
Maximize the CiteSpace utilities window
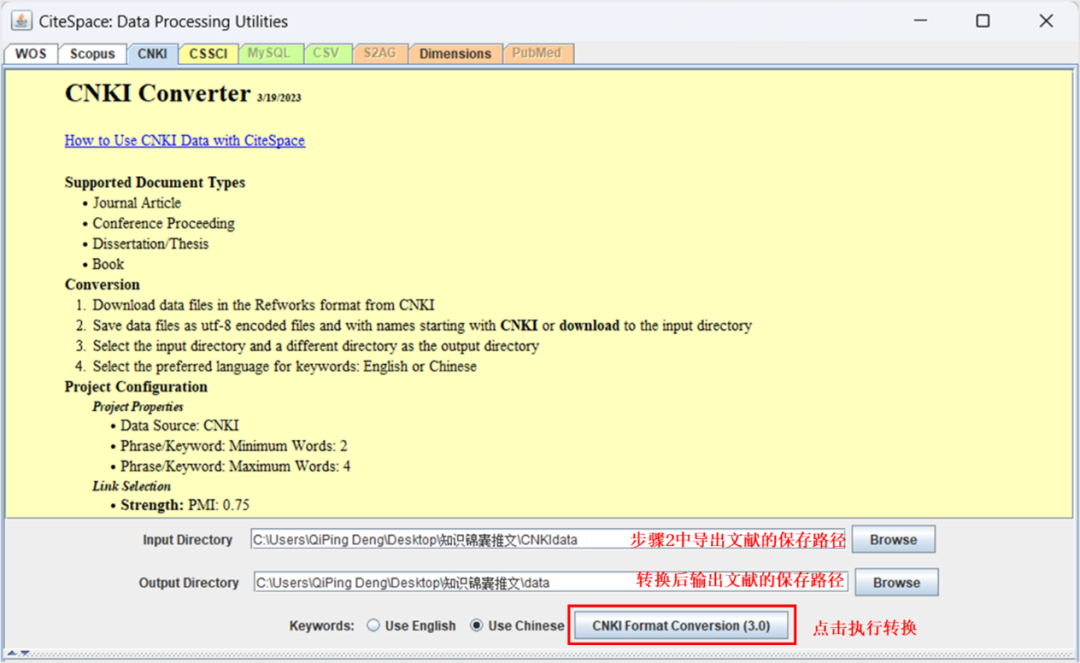pyautogui.click(x=983, y=21)
